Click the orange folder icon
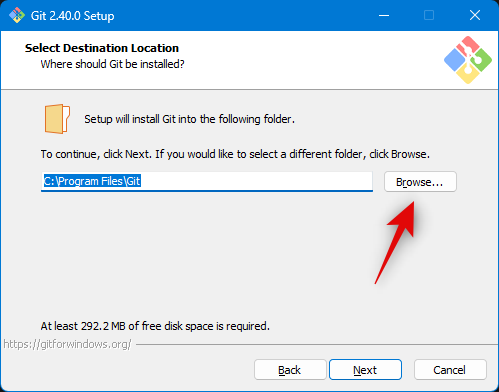 [x=57, y=119]
